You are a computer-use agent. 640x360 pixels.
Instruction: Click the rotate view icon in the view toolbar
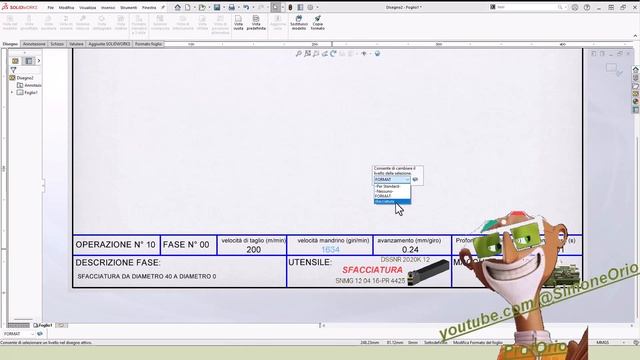[333, 53]
